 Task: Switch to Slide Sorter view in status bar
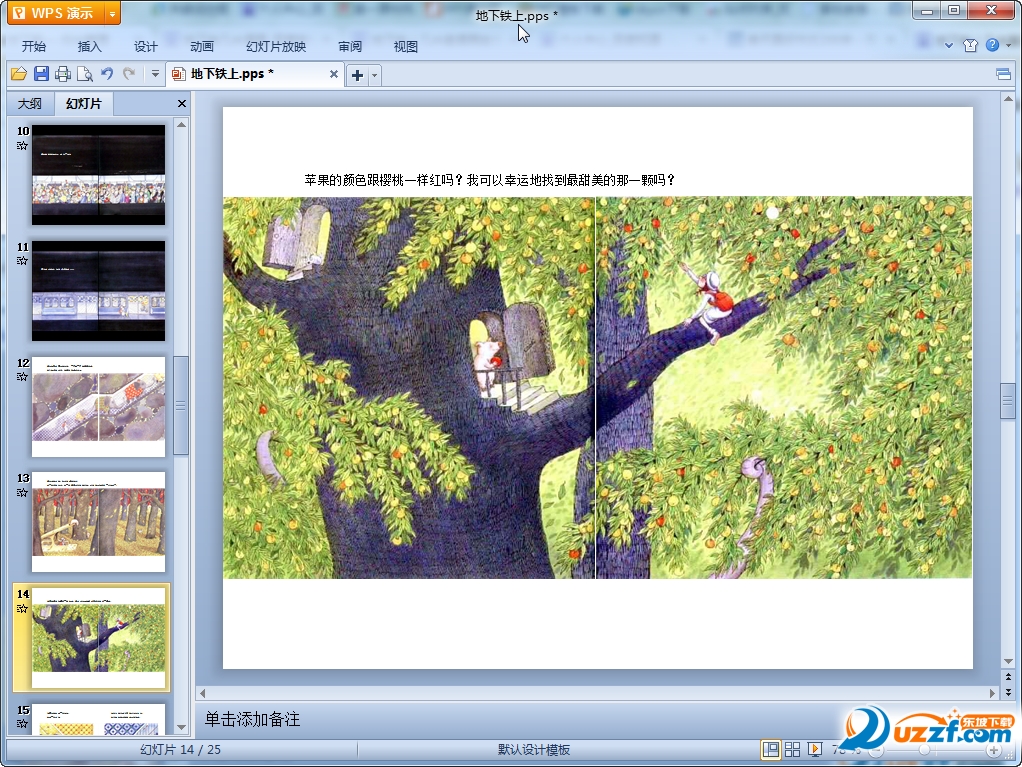point(793,750)
